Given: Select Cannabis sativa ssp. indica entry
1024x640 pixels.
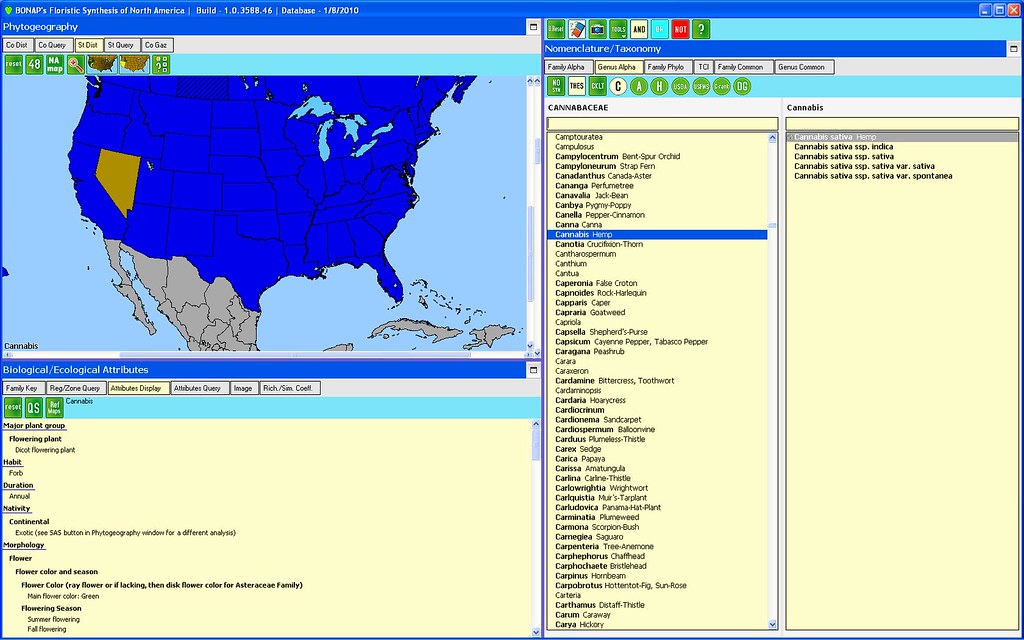Looking at the screenshot, I should pos(843,147).
